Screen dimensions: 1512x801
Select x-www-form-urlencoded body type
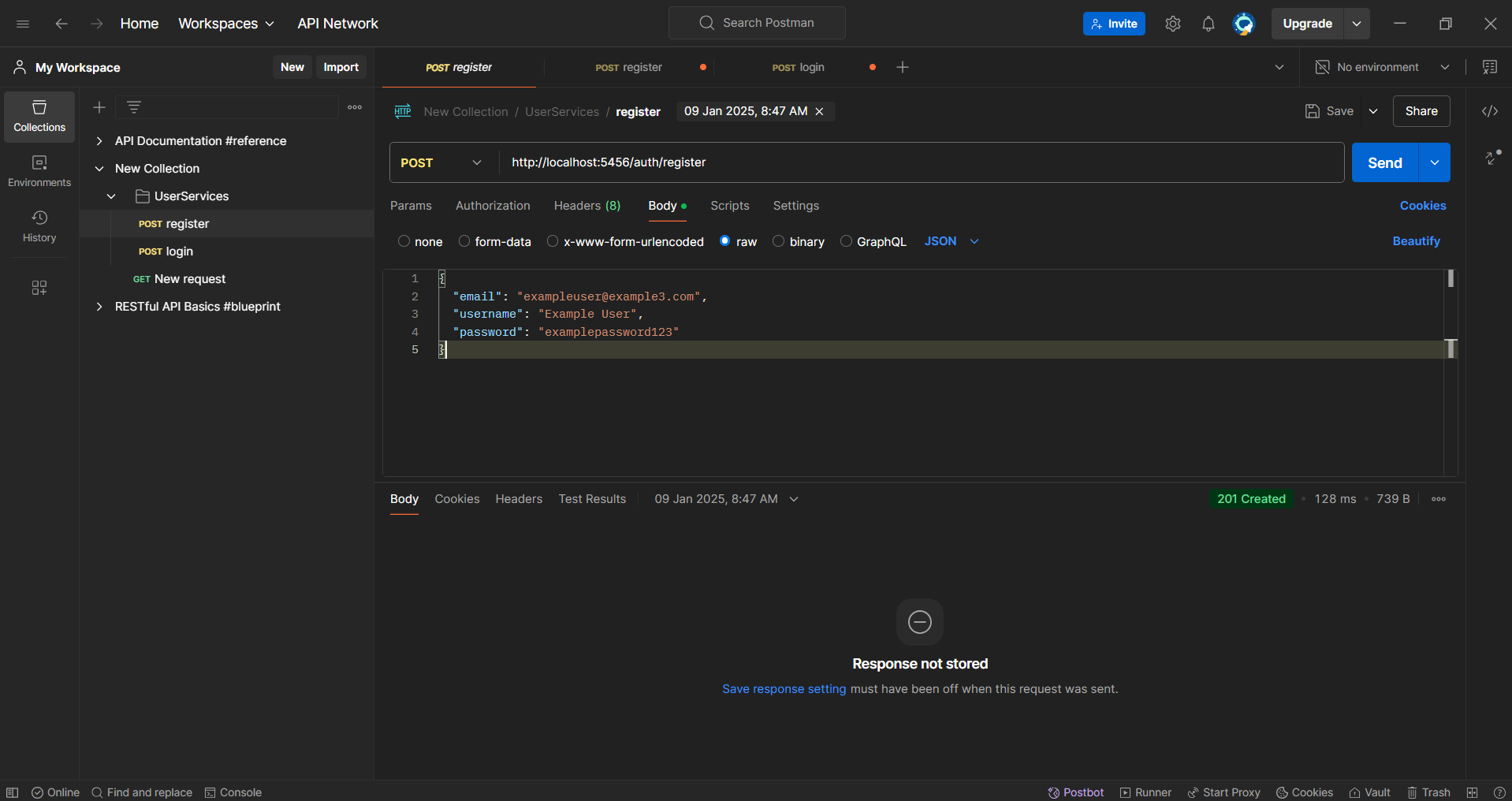pyautogui.click(x=553, y=241)
